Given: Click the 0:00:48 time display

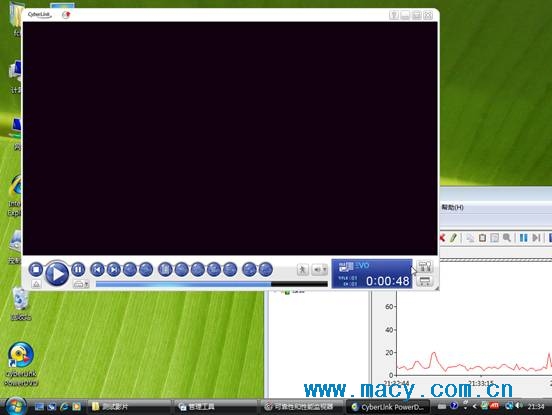Looking at the screenshot, I should 387,281.
